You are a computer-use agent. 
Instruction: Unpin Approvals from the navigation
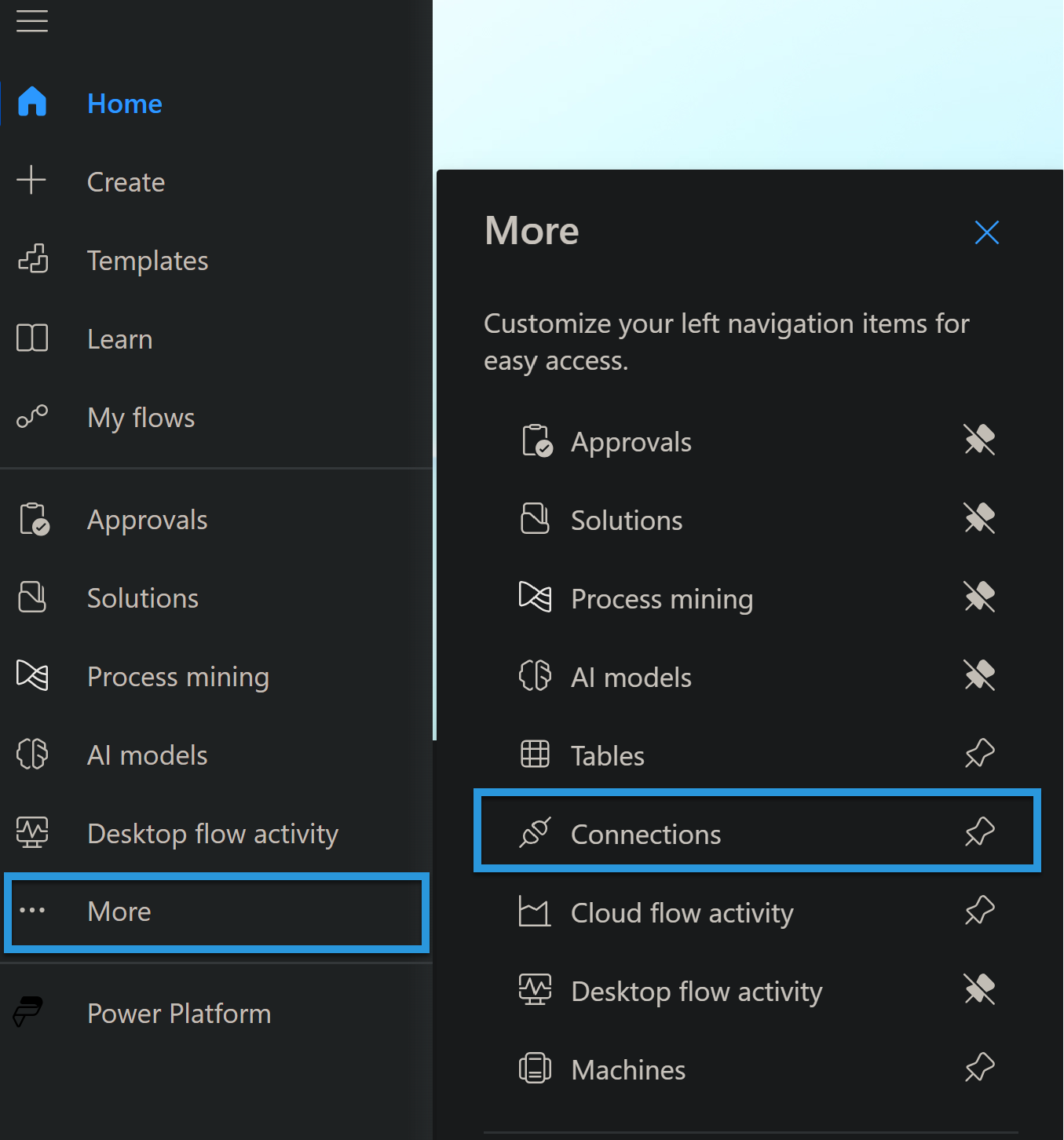click(x=979, y=440)
